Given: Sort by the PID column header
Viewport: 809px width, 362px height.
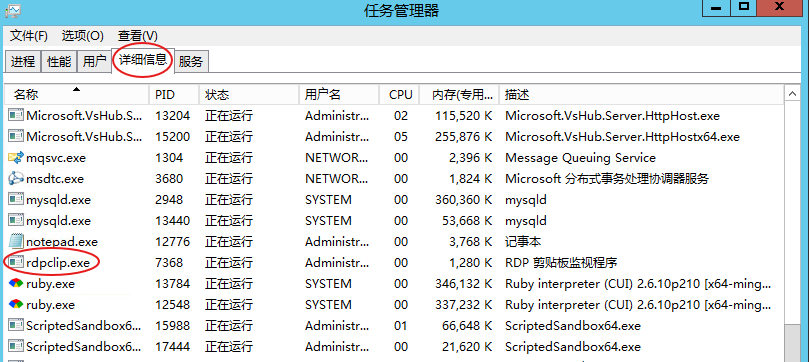Looking at the screenshot, I should point(174,95).
